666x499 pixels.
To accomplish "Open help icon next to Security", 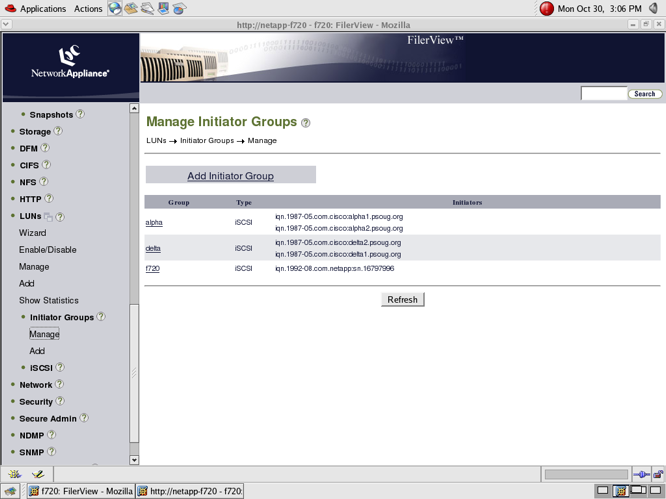I will (x=60, y=401).
